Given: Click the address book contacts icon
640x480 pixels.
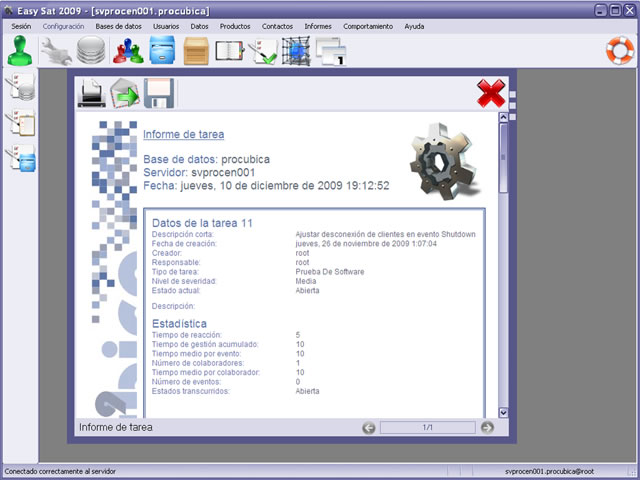Looking at the screenshot, I should pyautogui.click(x=229, y=51).
